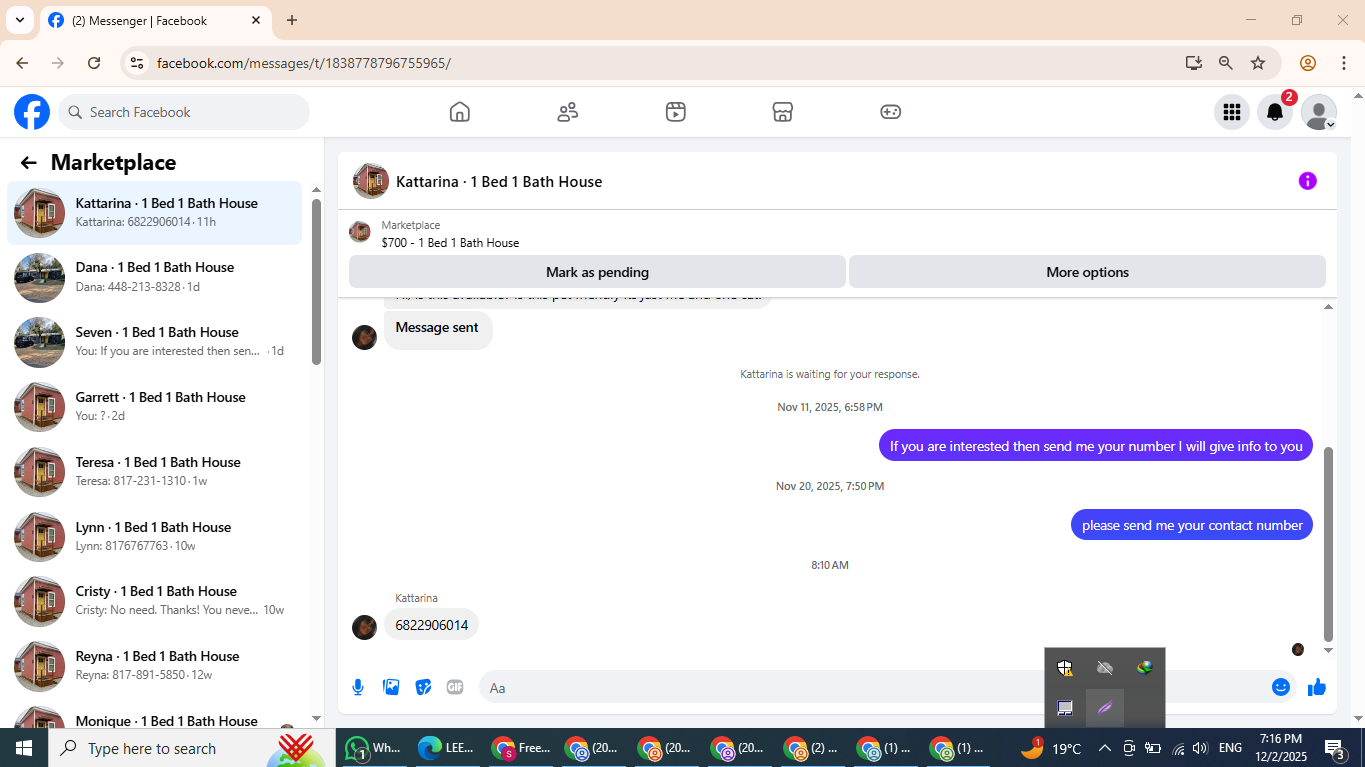View site information icon in address bar

coord(138,63)
